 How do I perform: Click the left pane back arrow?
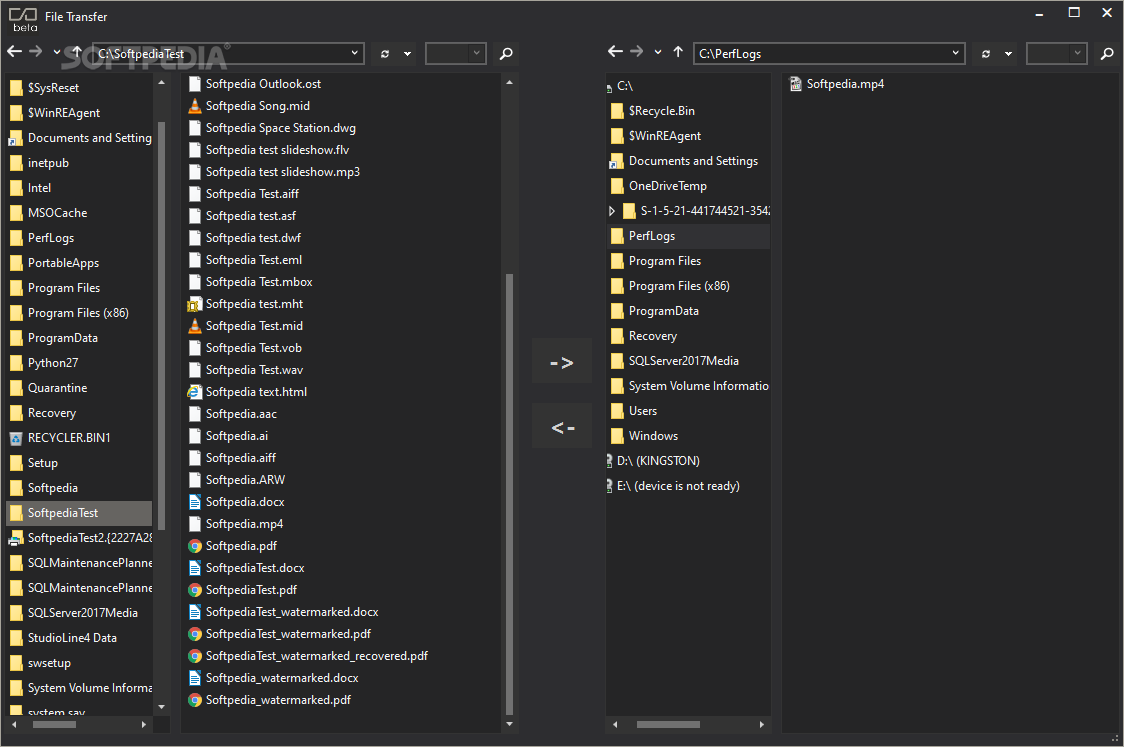pyautogui.click(x=14, y=52)
